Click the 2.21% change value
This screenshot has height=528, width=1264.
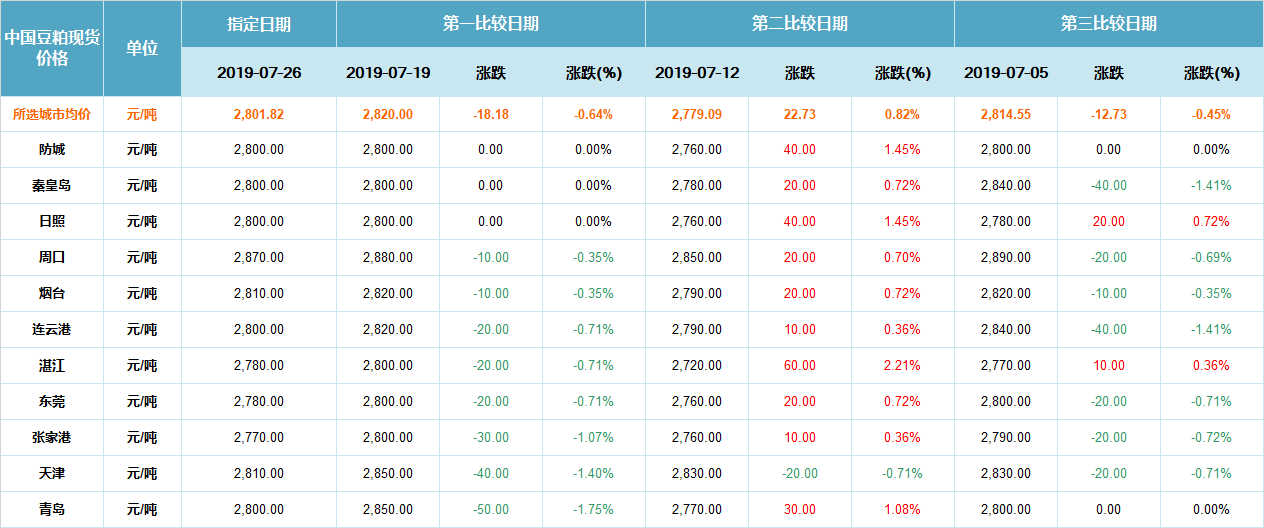[x=902, y=365]
